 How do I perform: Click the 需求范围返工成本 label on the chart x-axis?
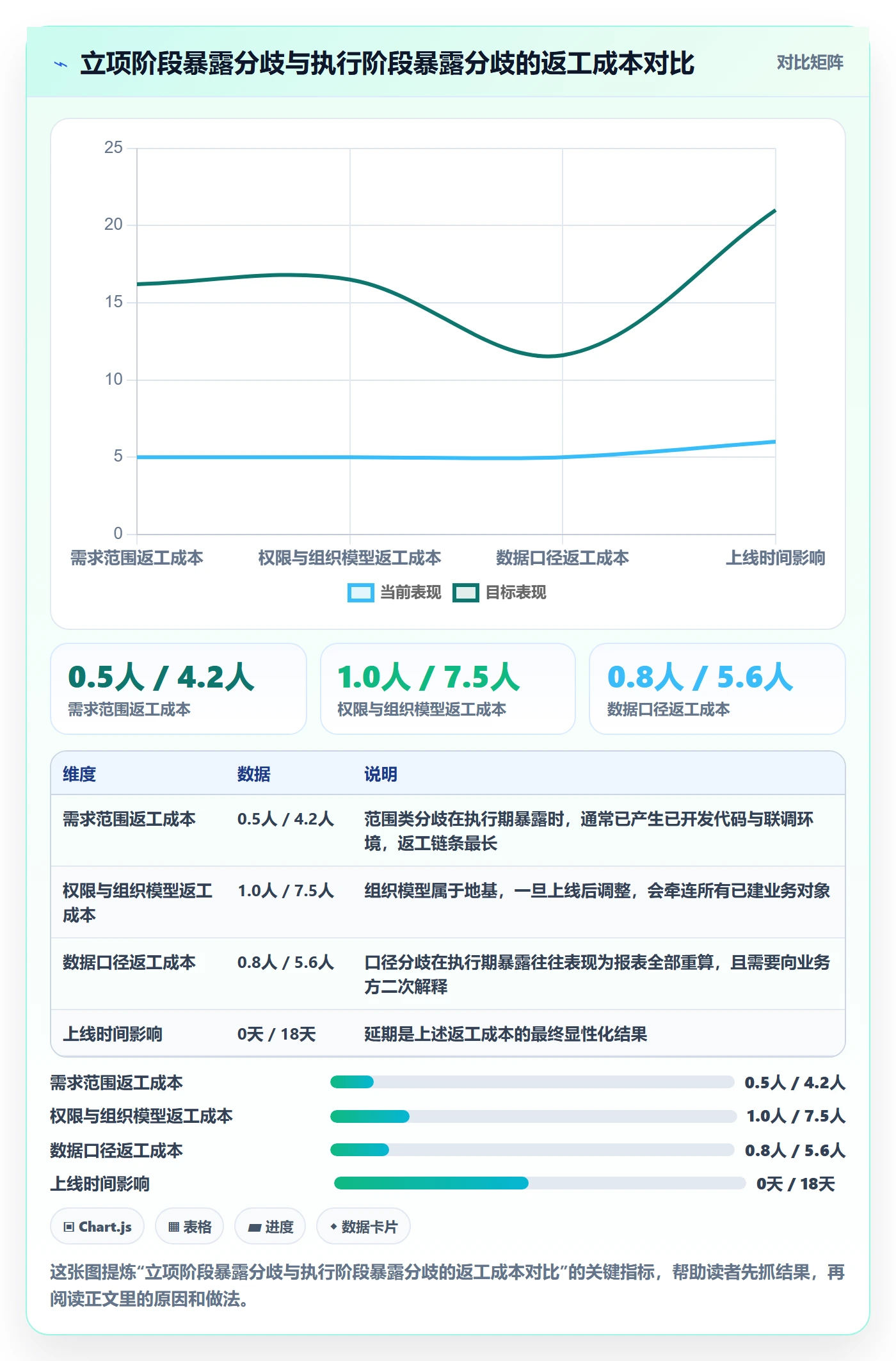pos(137,558)
